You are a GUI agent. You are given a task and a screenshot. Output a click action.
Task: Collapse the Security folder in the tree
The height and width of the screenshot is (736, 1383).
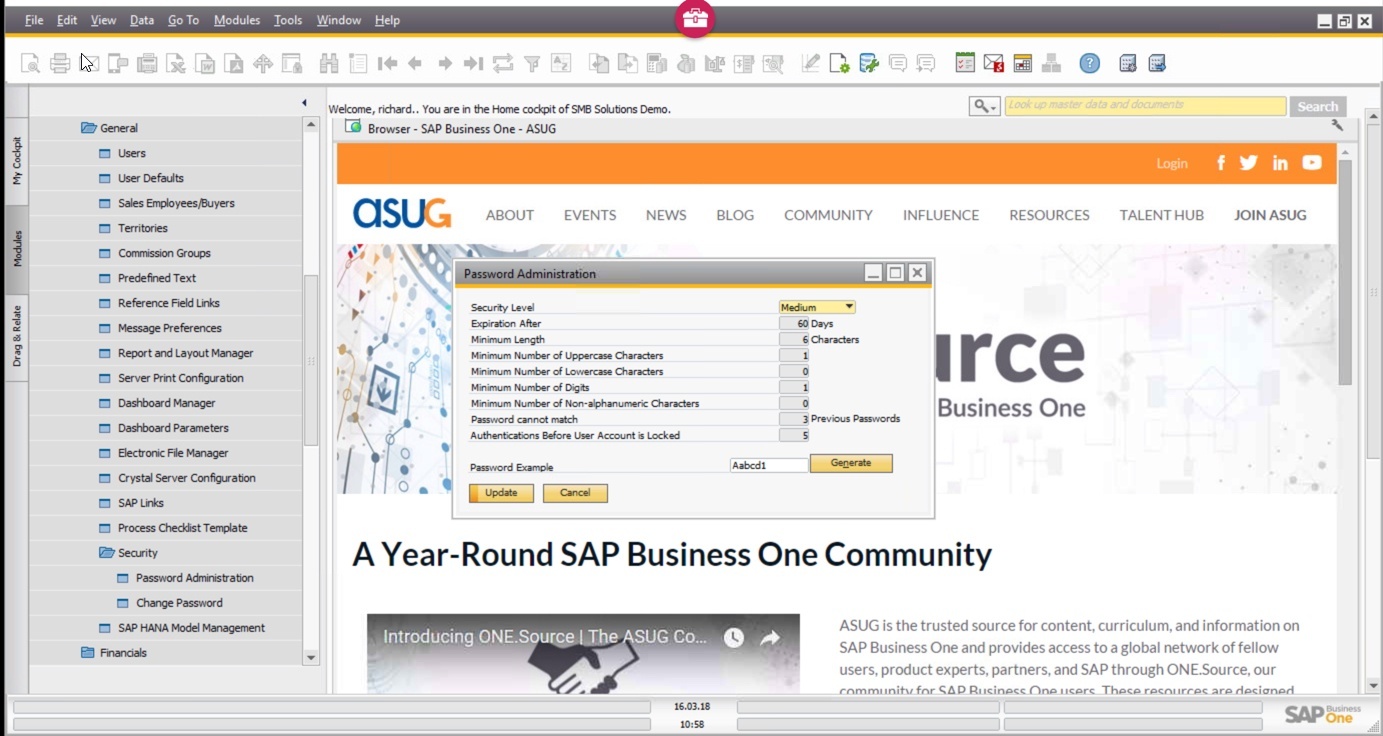coord(107,553)
